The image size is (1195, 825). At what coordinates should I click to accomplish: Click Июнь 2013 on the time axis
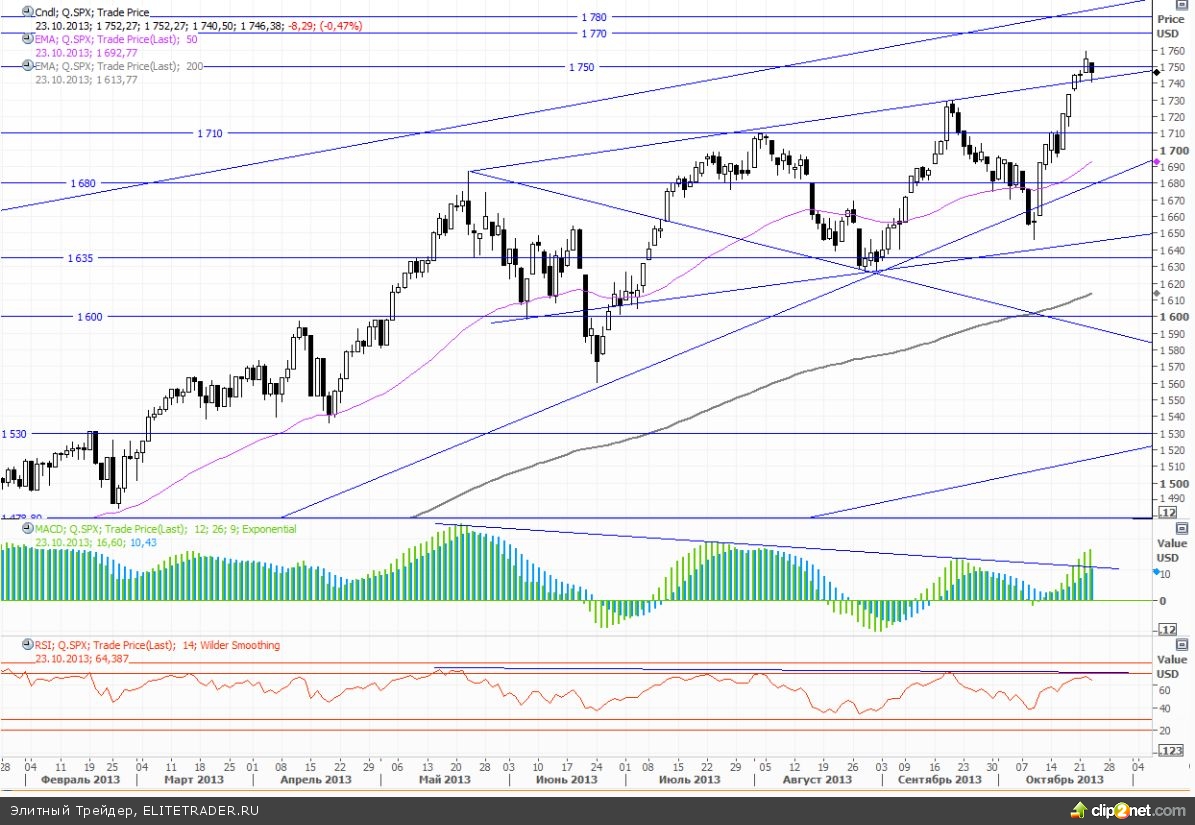click(x=566, y=779)
